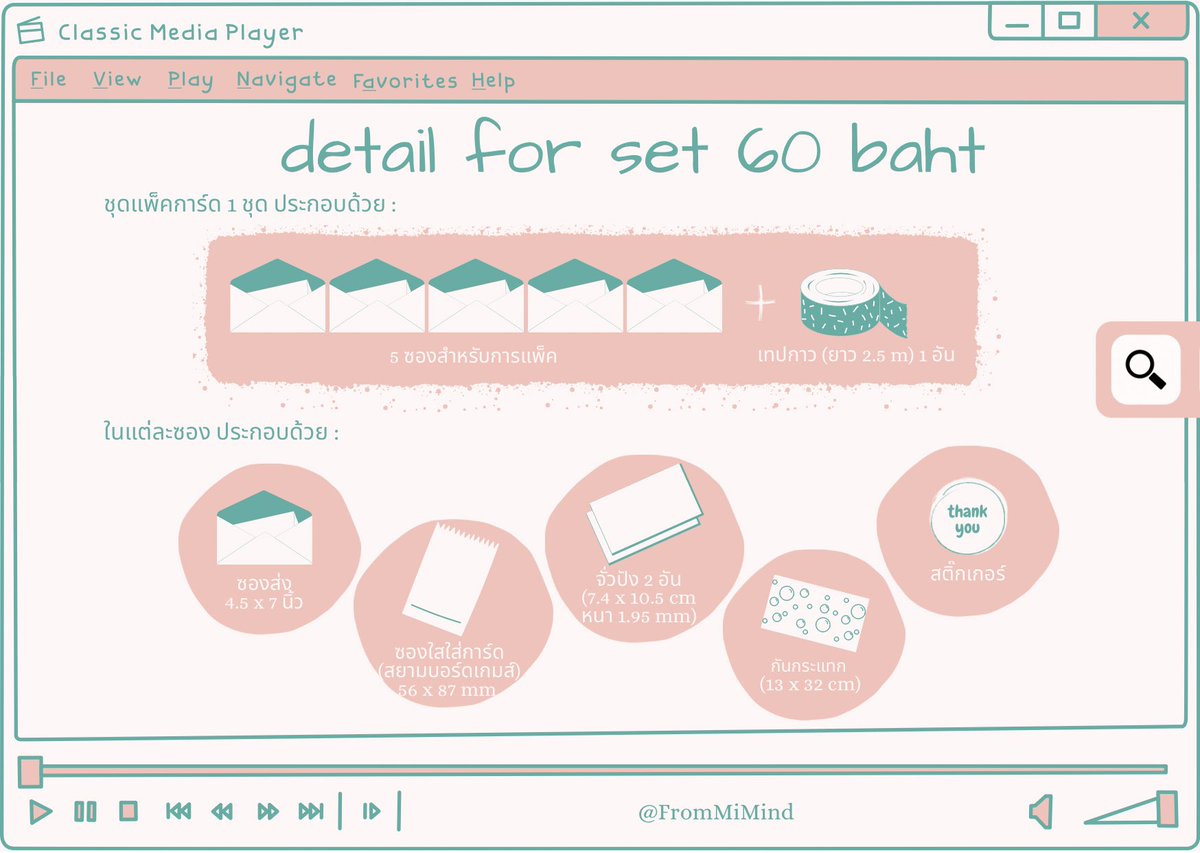Mute using the speaker icon
This screenshot has height=853, width=1200.
[1041, 811]
